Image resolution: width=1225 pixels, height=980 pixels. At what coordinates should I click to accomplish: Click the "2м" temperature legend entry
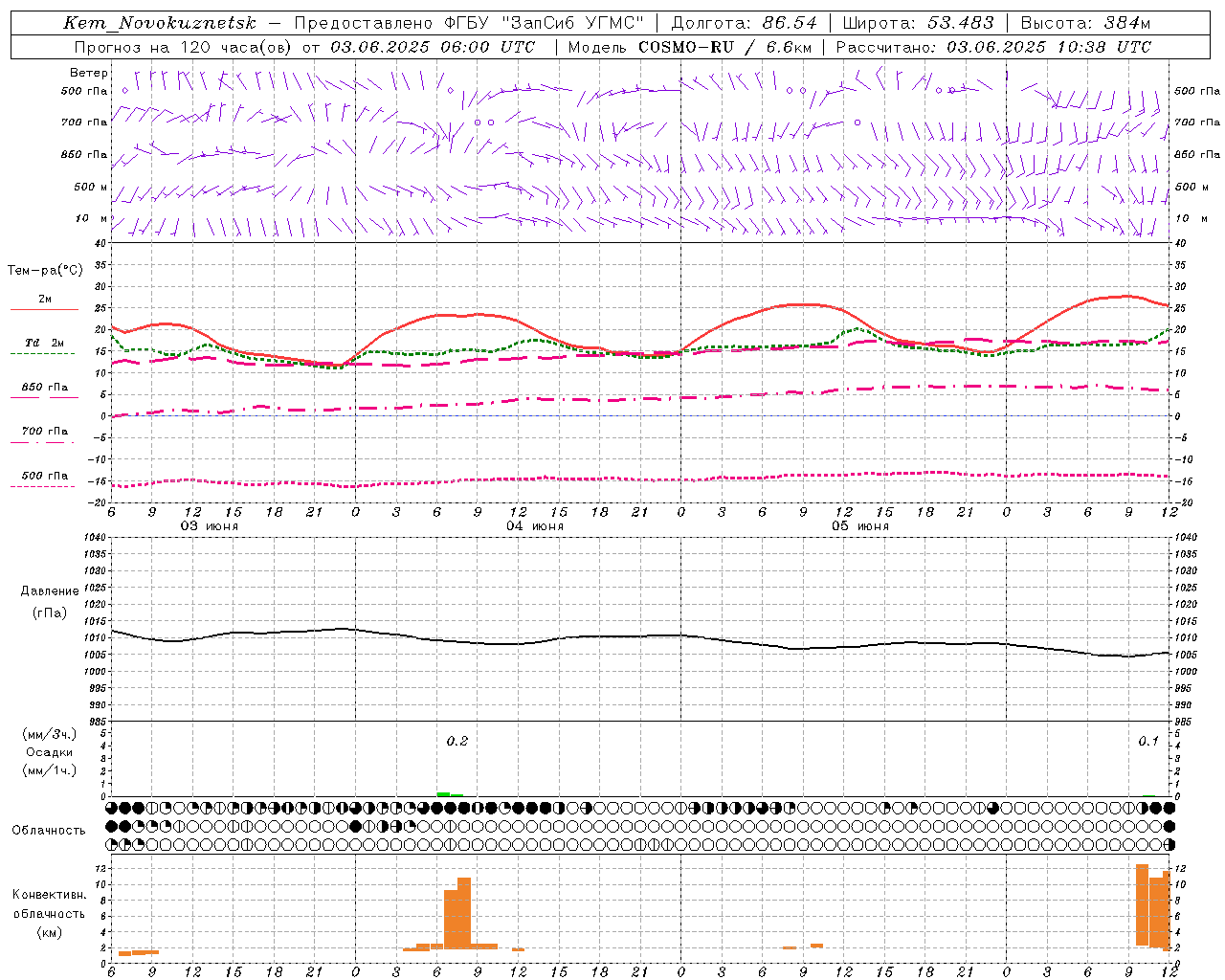click(45, 300)
